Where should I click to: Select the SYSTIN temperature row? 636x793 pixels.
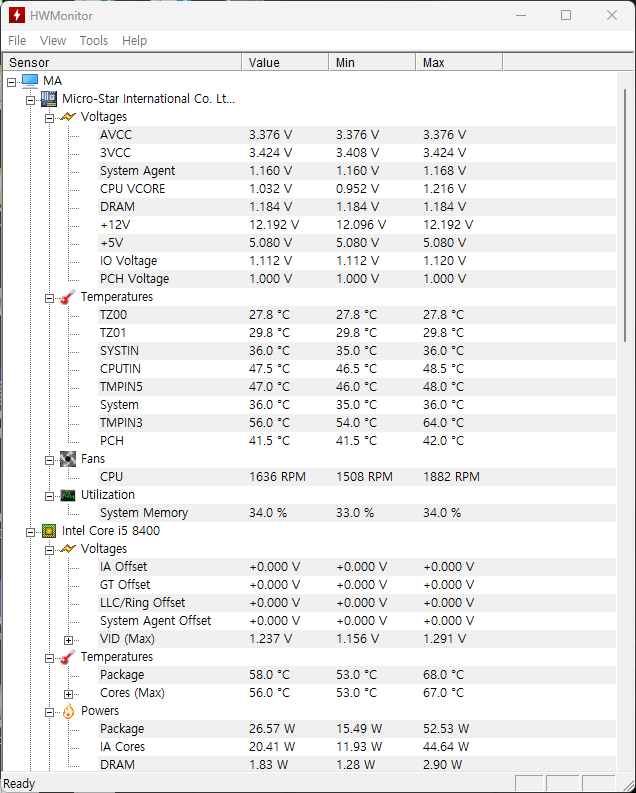[x=357, y=350]
